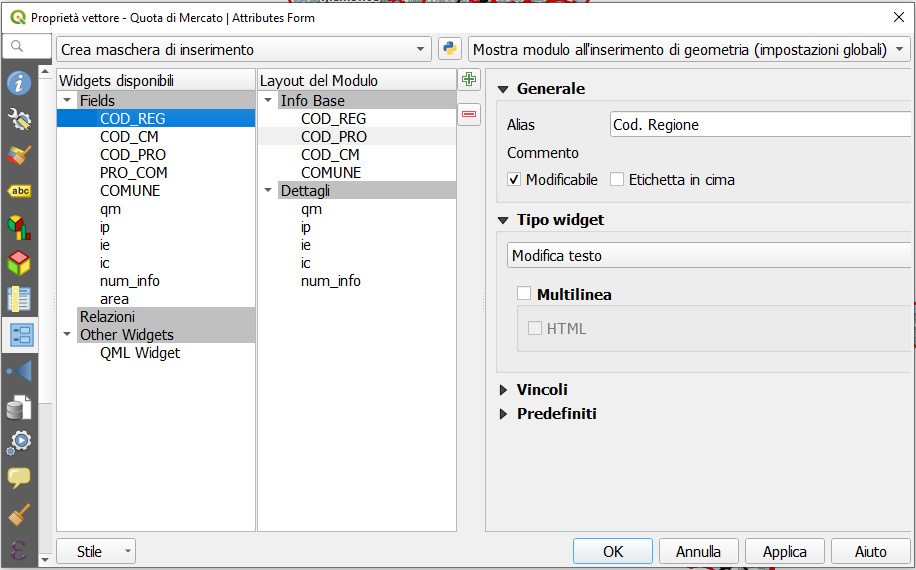The image size is (916, 570).
Task: Select area field in available widgets
Action: click(114, 299)
